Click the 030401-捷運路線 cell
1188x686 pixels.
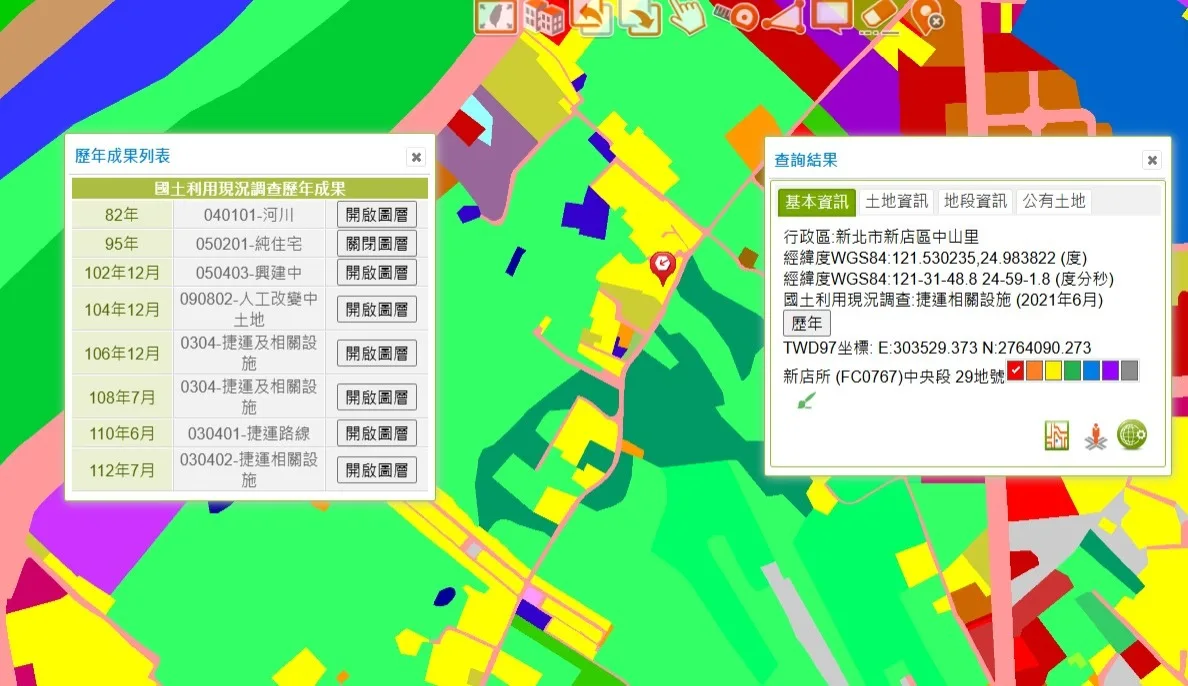[x=249, y=433]
